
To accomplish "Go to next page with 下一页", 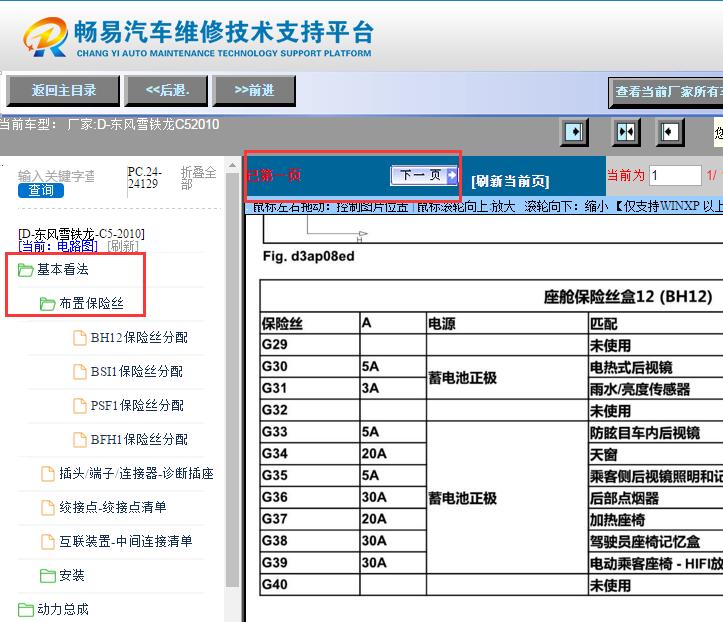I will click(x=424, y=175).
